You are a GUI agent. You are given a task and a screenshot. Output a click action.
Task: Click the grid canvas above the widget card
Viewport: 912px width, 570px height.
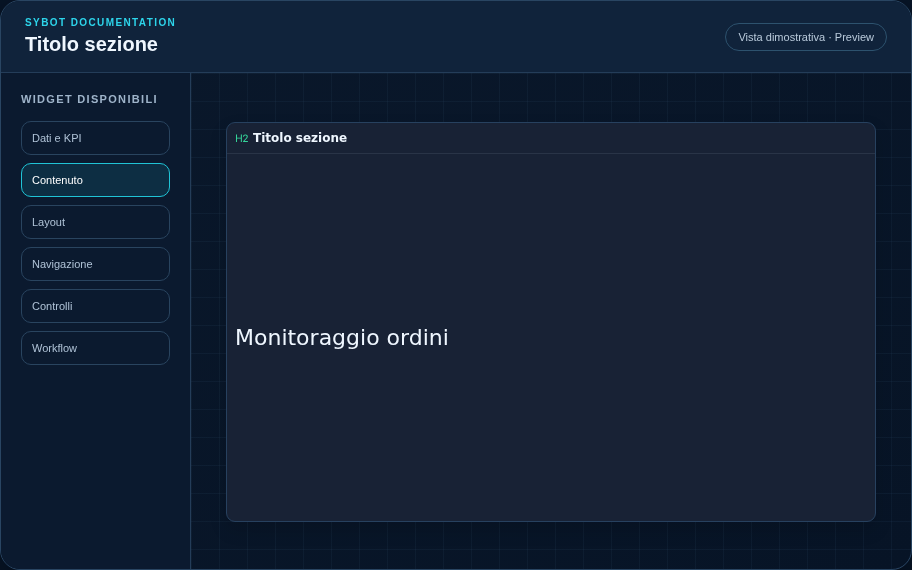[551, 98]
